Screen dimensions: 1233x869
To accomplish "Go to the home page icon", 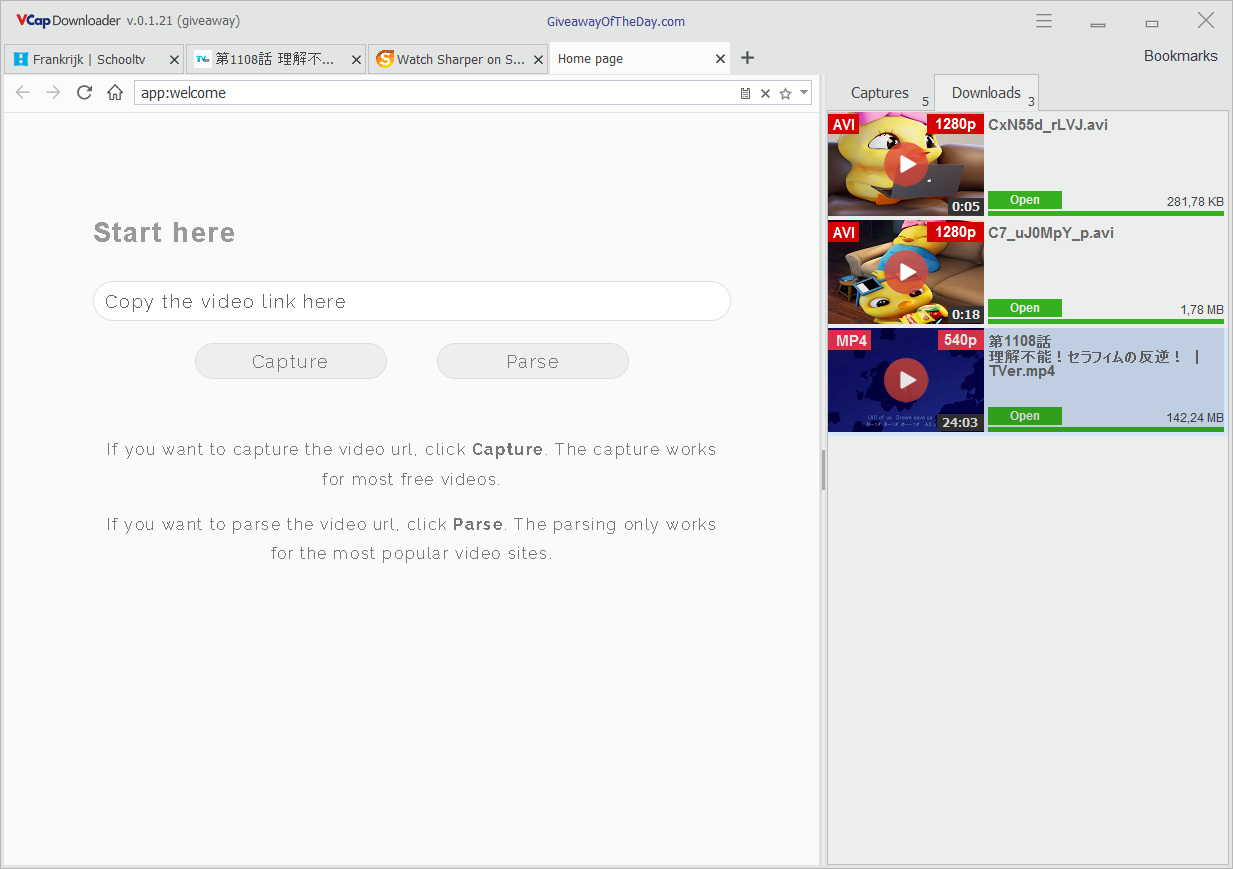I will click(115, 93).
